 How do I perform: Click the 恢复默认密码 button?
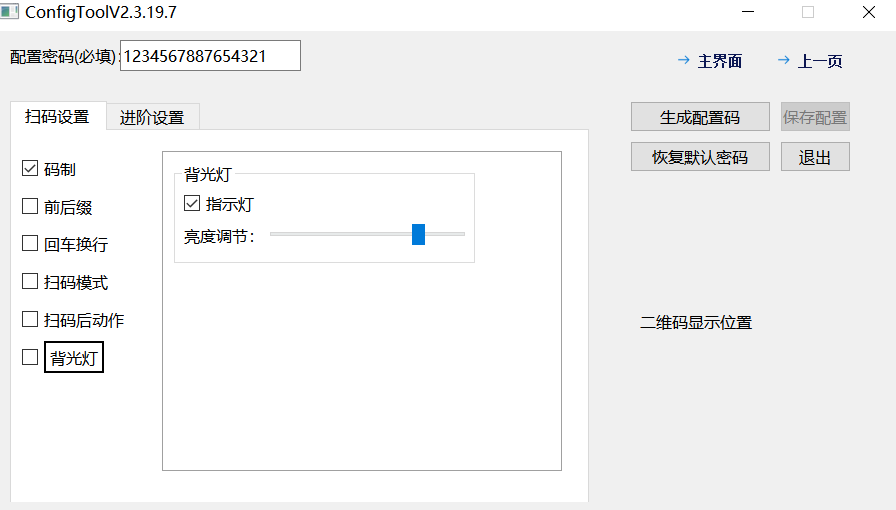click(x=700, y=157)
